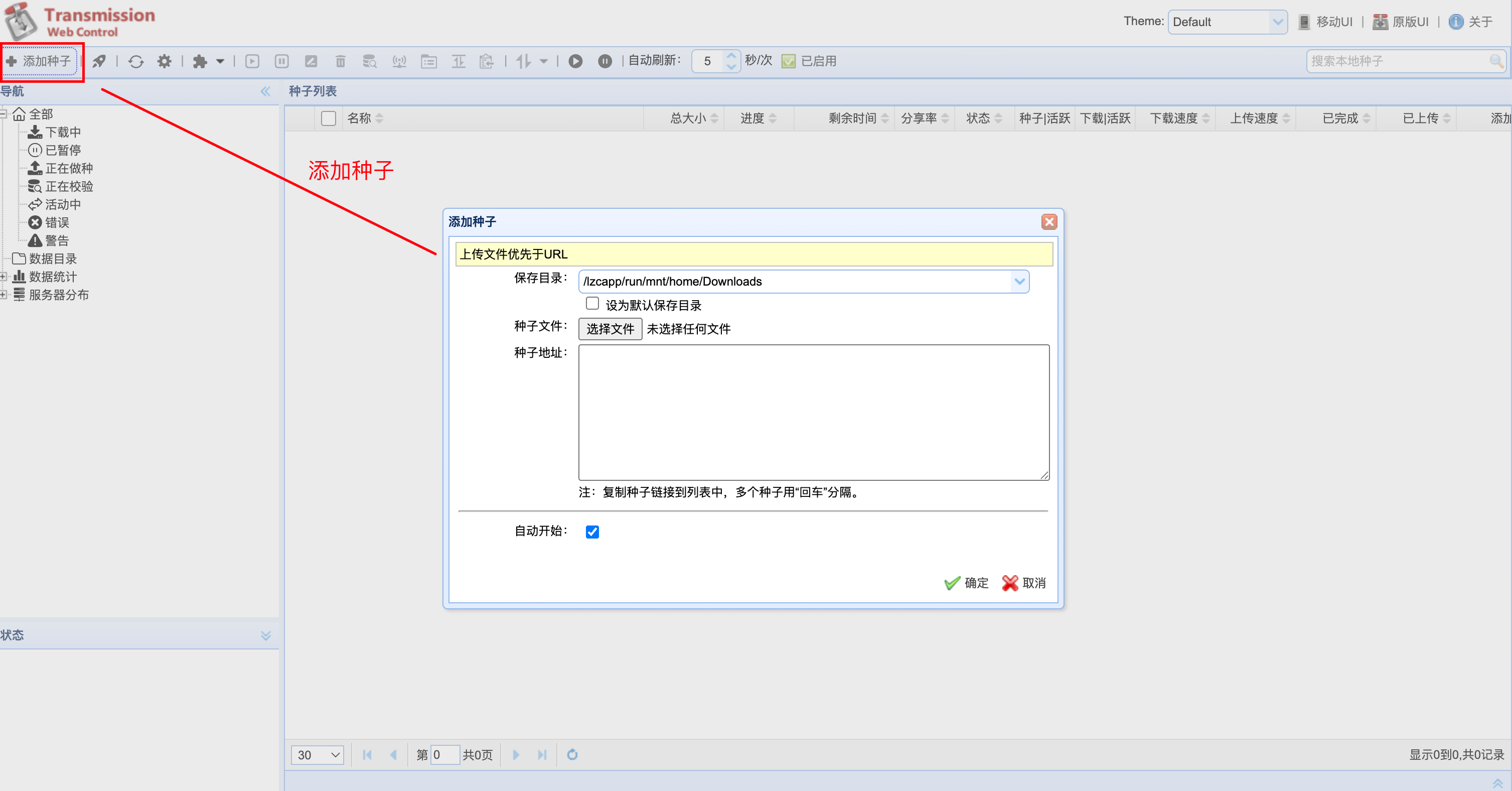
Task: Reload the torrent list via refresh icon
Action: pyautogui.click(x=136, y=61)
